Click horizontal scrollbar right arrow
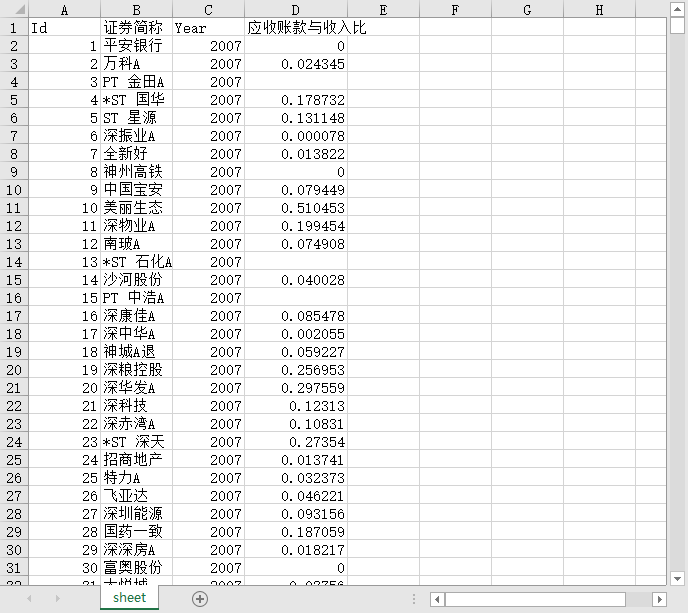 (x=659, y=599)
